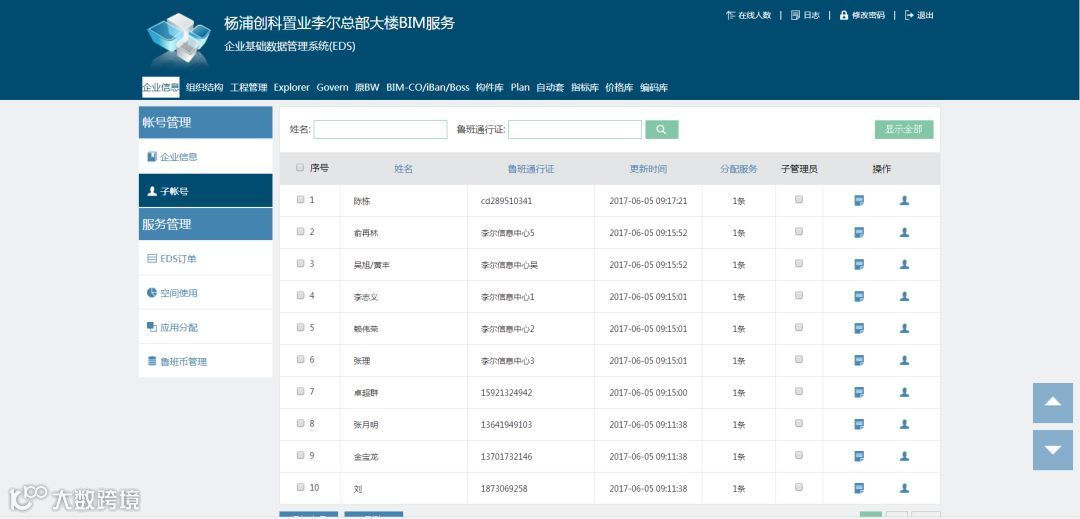Open service allocation icon for 张月明 row
1080x519 pixels.
(859, 425)
